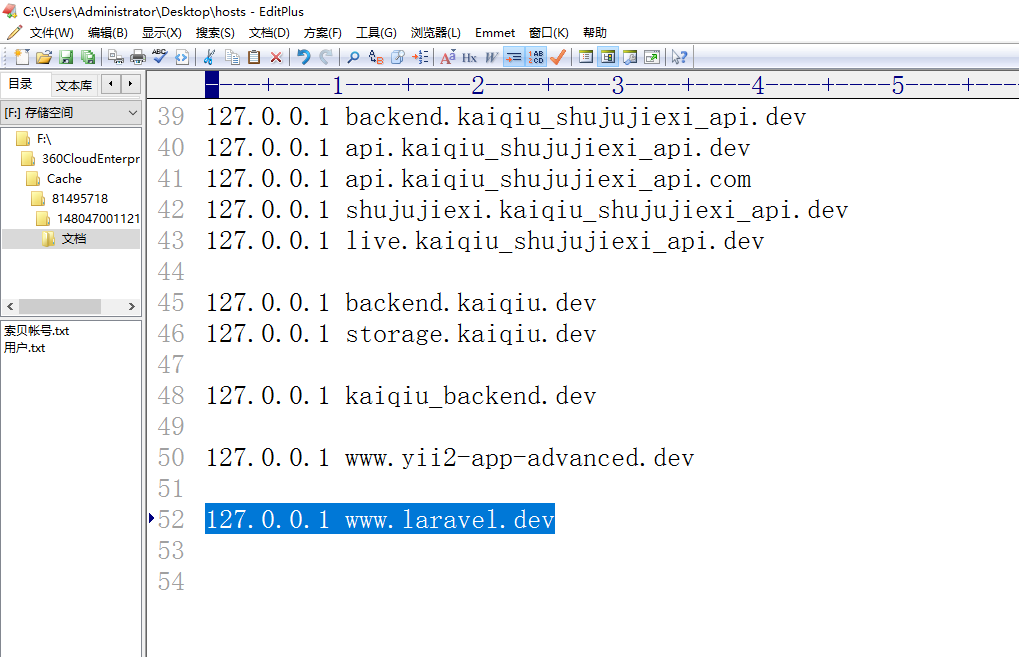Toggle word wrap W icon

click(491, 57)
